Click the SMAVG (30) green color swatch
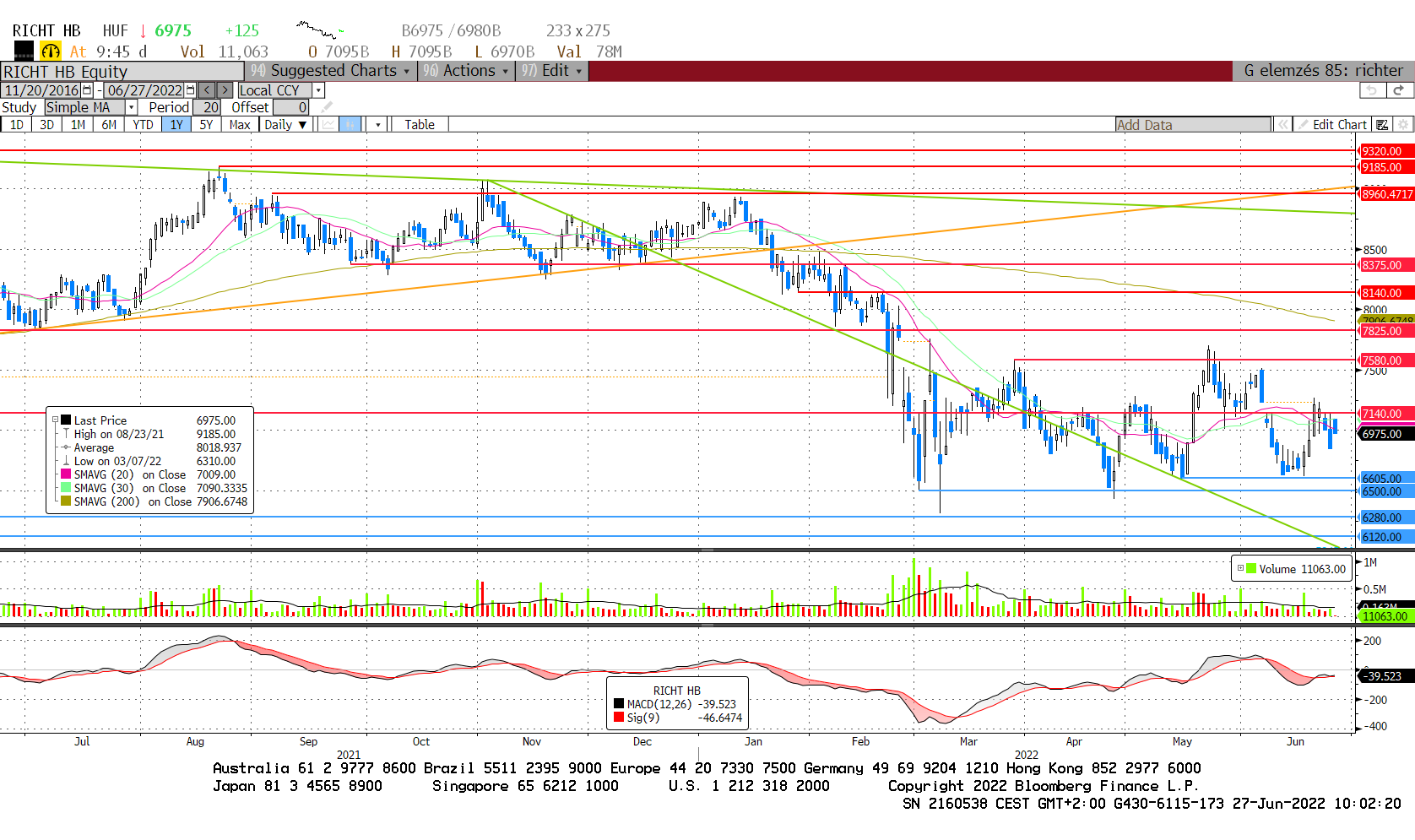Screen dimensions: 1415x840 (66, 488)
